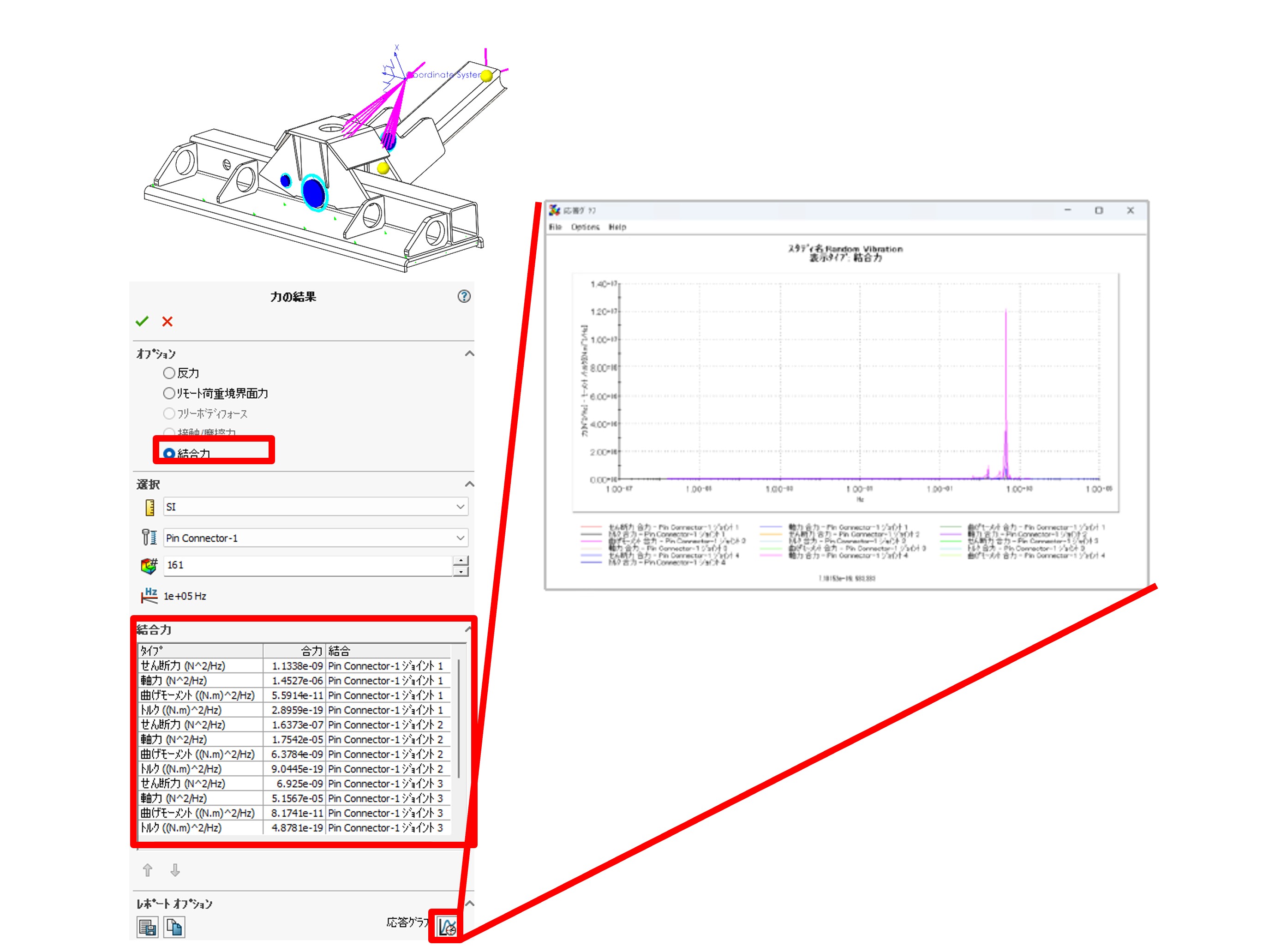Click the save report to file icon
Viewport: 1269px width, 952px height.
tap(148, 927)
